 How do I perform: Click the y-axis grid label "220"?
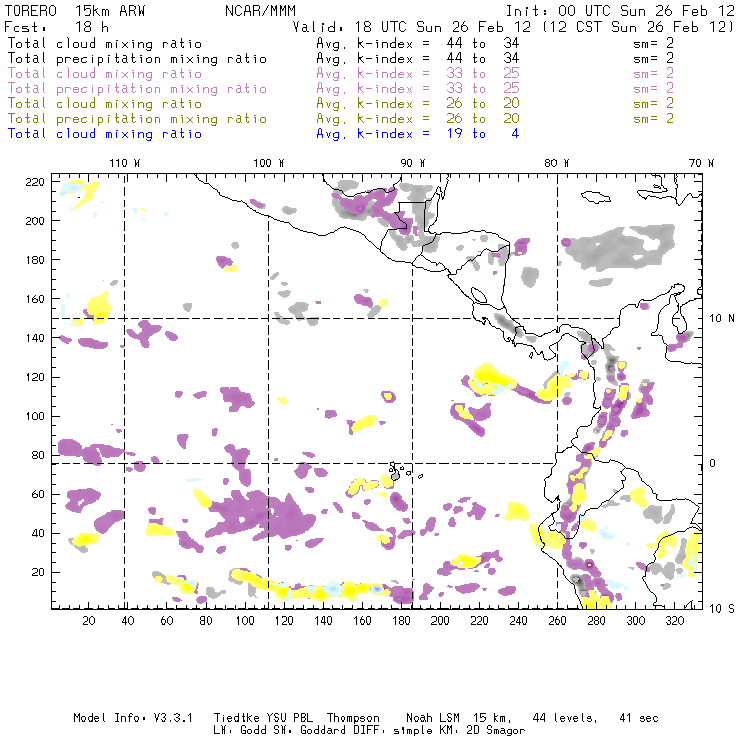tap(35, 182)
